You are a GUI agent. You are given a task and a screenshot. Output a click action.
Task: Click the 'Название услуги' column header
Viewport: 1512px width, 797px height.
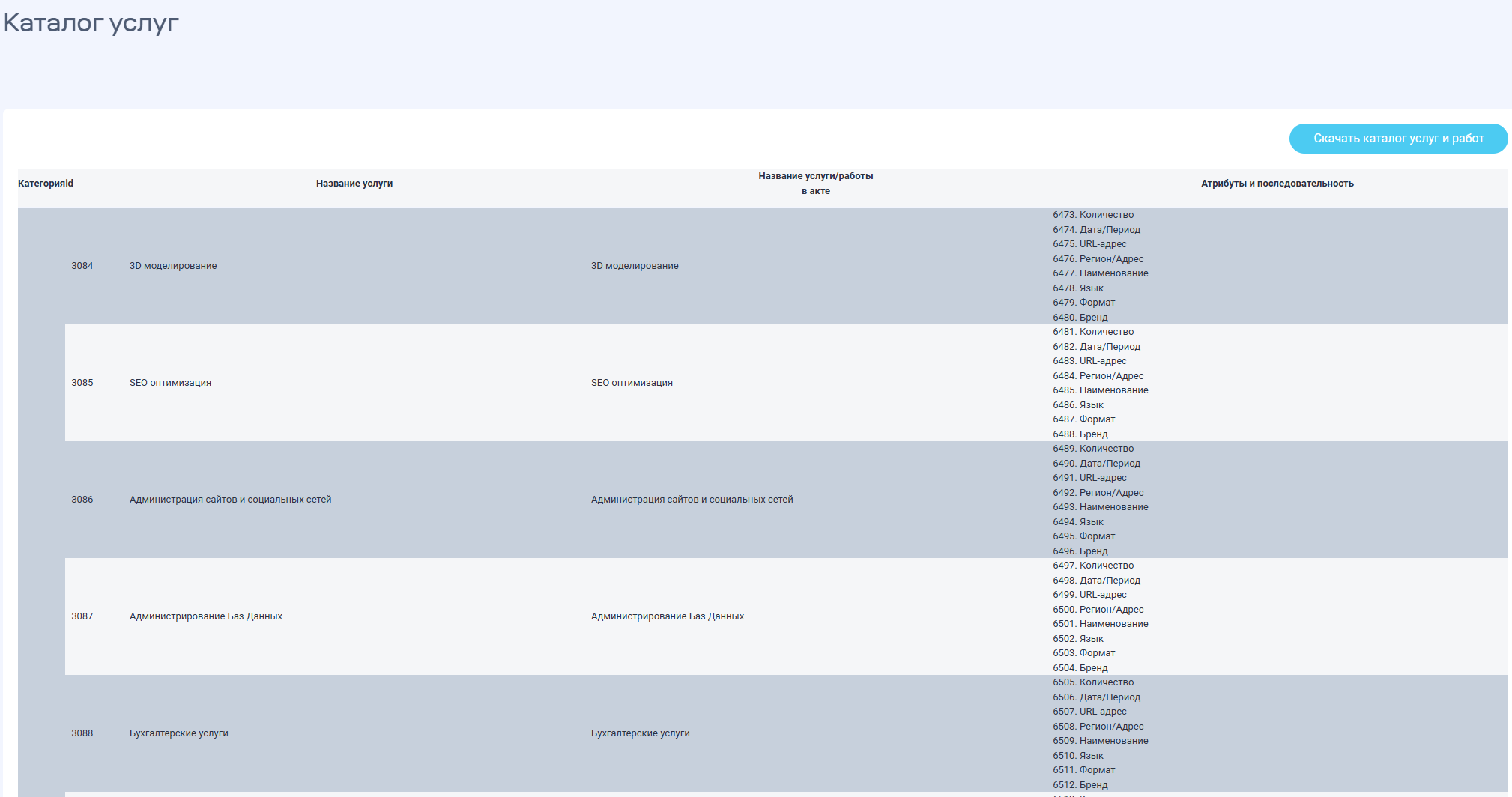point(354,184)
